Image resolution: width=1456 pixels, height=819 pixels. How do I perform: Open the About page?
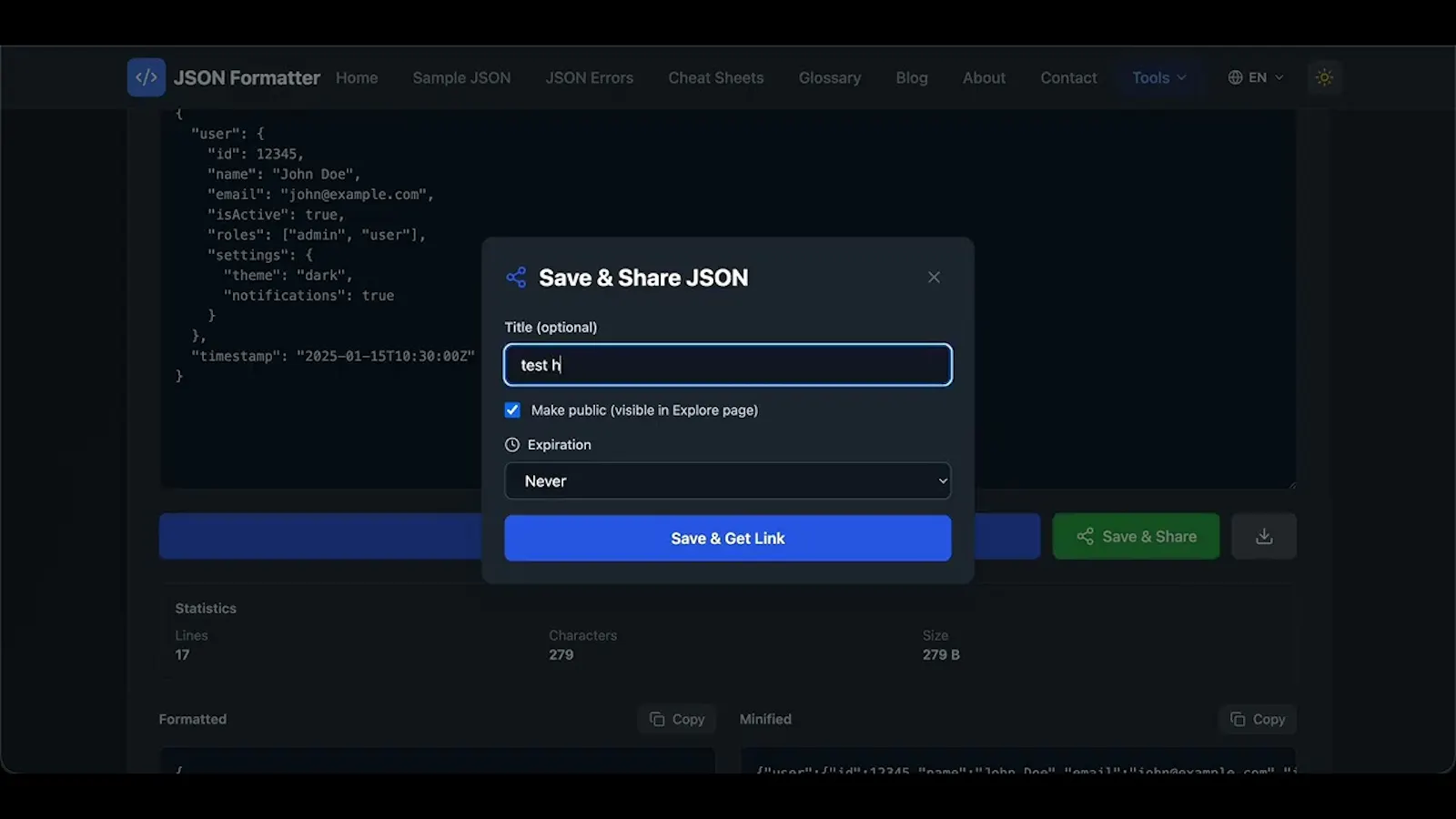tap(985, 77)
